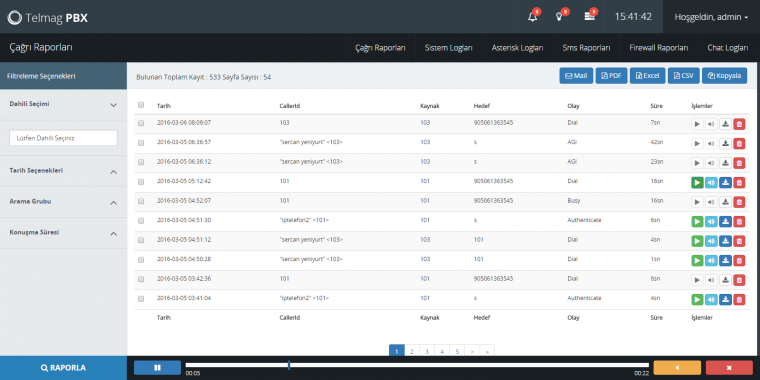Open the server stack notifications icon

589,16
